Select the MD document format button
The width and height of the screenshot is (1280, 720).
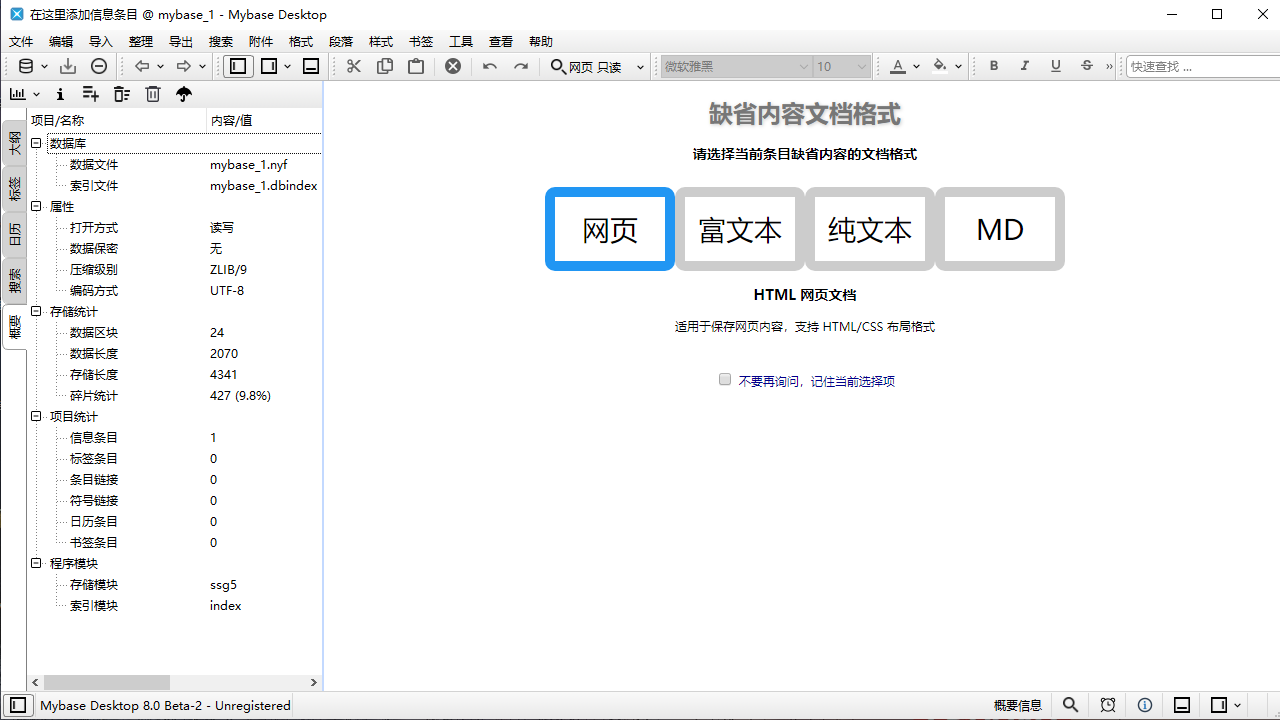click(x=999, y=229)
